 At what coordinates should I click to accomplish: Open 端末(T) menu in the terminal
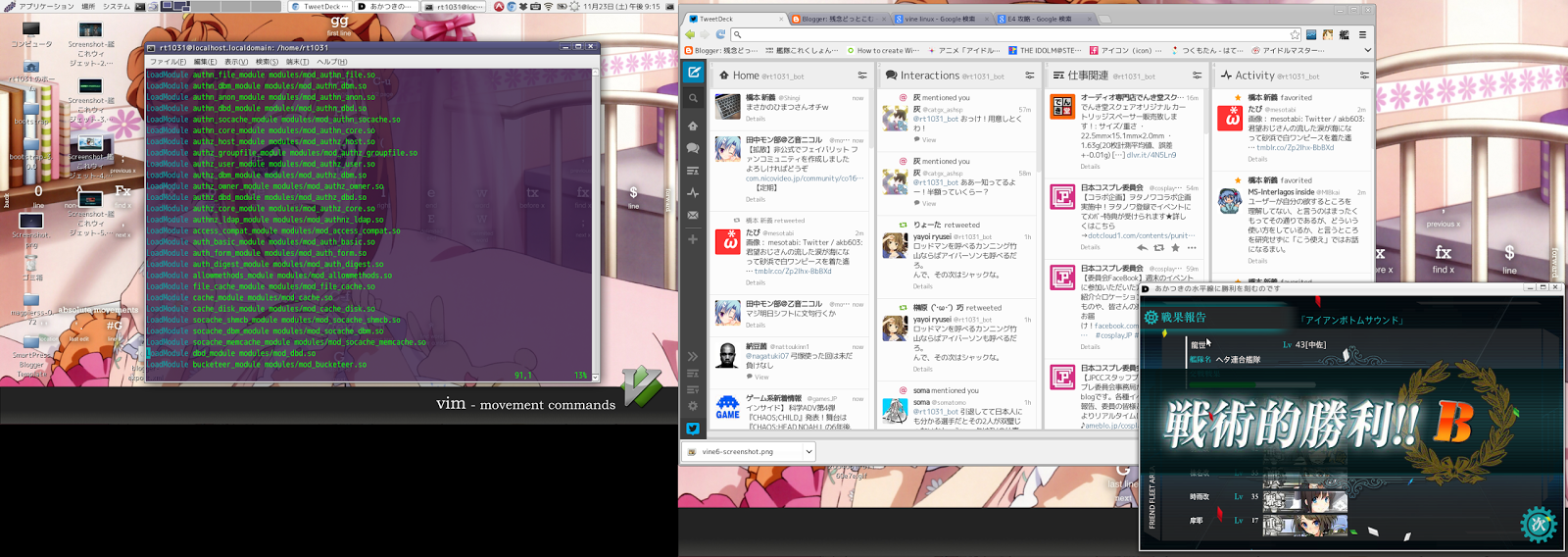(x=297, y=62)
